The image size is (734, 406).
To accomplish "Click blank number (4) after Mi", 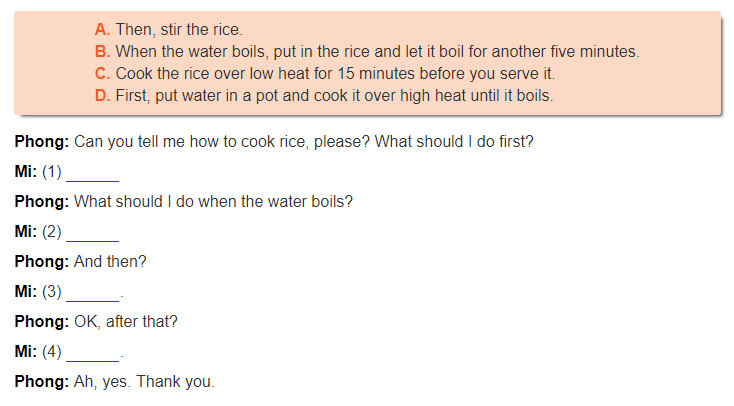I will click(x=93, y=353).
